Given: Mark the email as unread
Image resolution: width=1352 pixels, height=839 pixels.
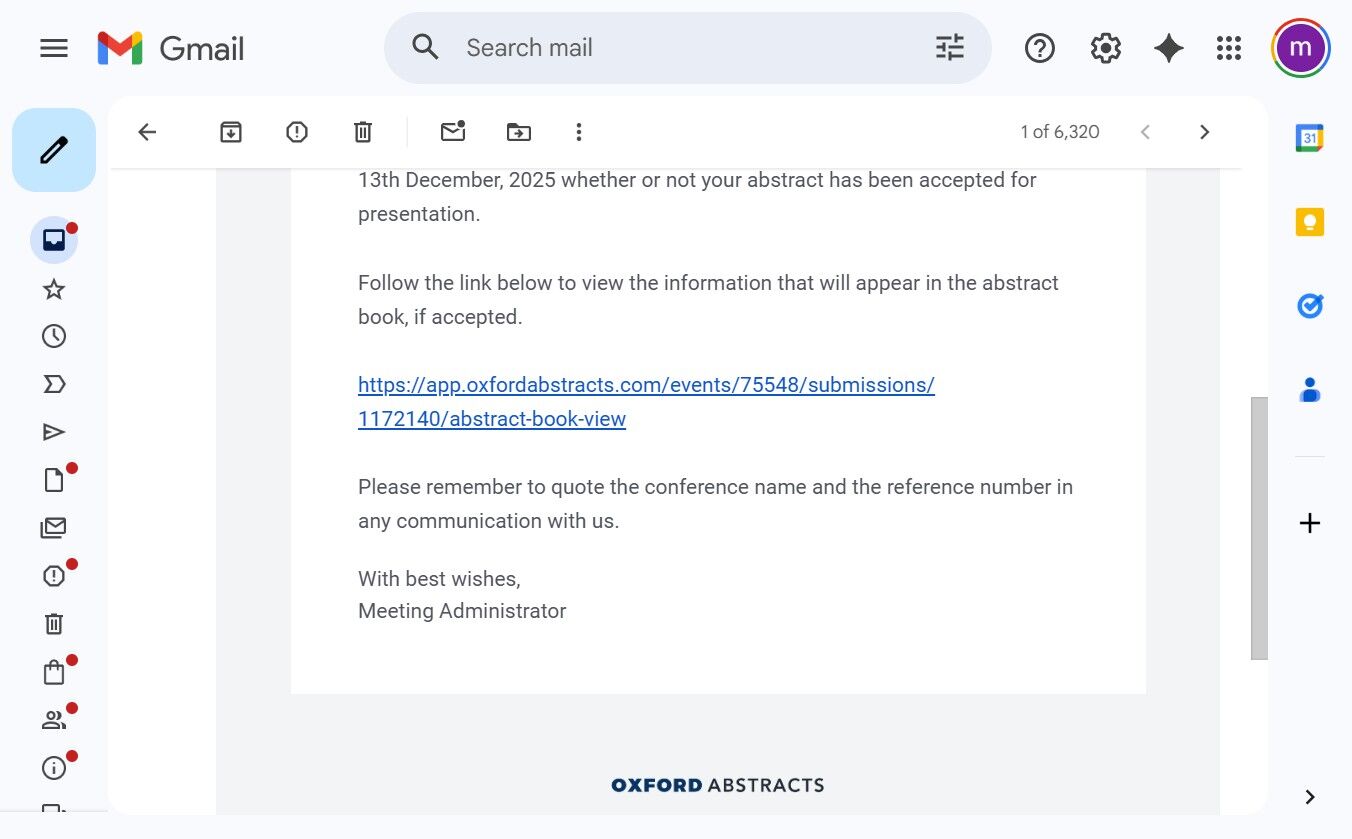Looking at the screenshot, I should (453, 132).
